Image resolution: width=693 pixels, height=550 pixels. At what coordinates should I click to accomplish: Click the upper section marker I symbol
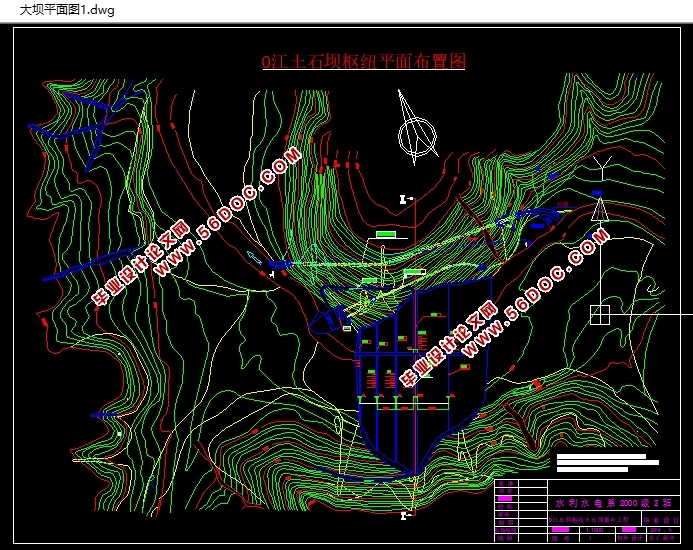(x=404, y=200)
